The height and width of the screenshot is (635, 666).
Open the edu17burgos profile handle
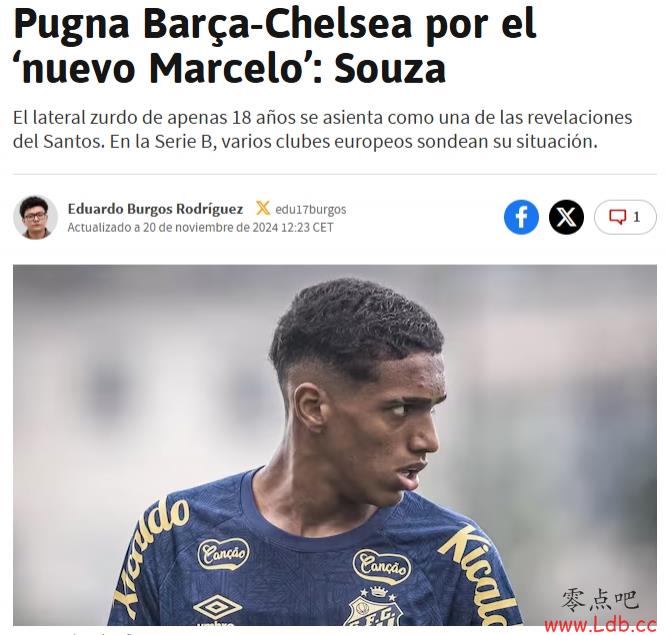[310, 209]
